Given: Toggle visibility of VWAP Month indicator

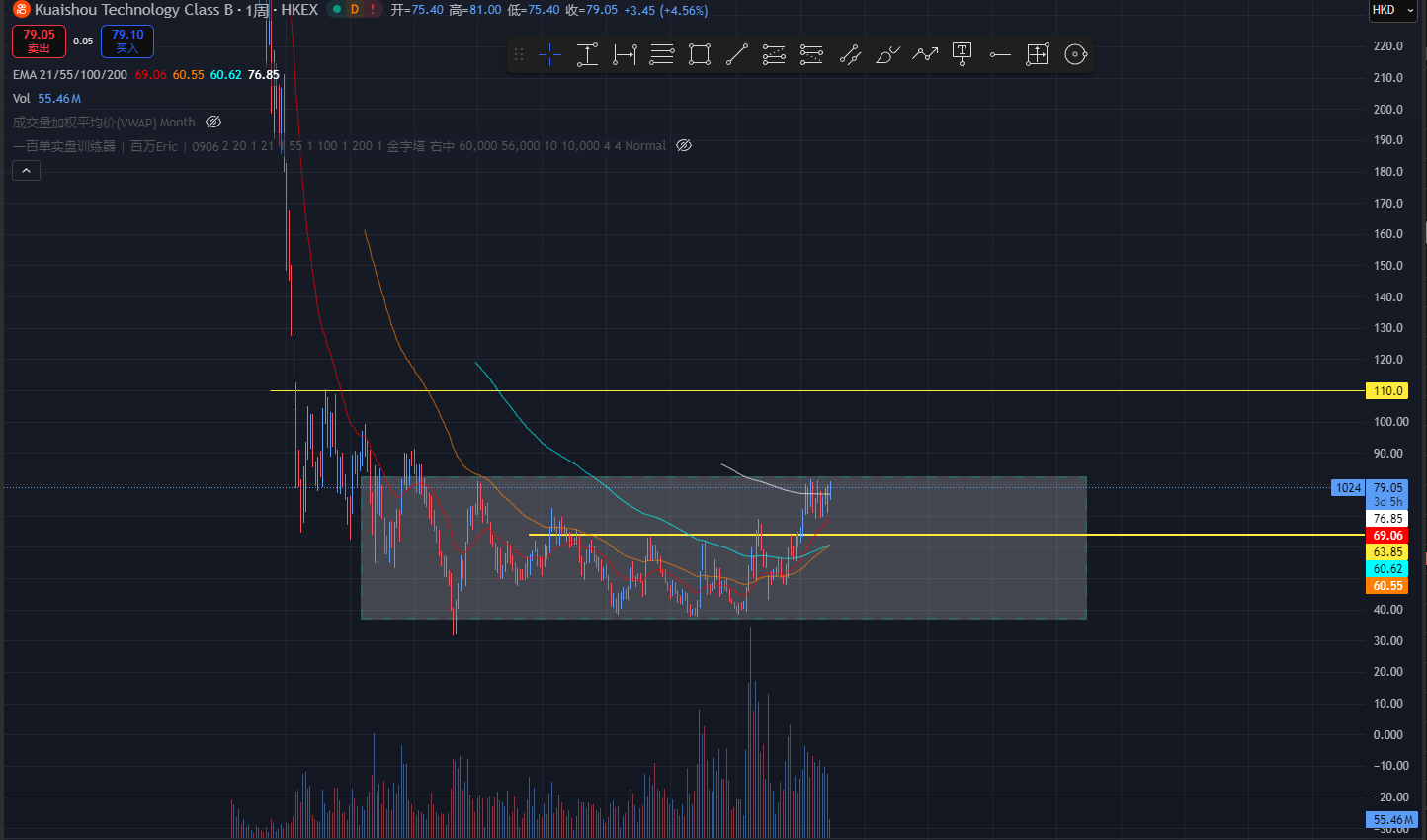Looking at the screenshot, I should (x=213, y=123).
